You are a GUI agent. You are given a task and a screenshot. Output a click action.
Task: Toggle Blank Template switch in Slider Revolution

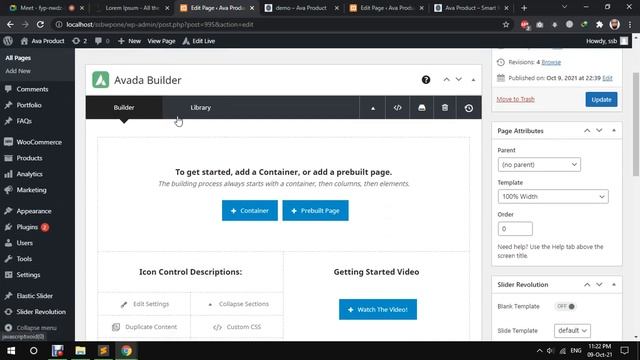(566, 306)
